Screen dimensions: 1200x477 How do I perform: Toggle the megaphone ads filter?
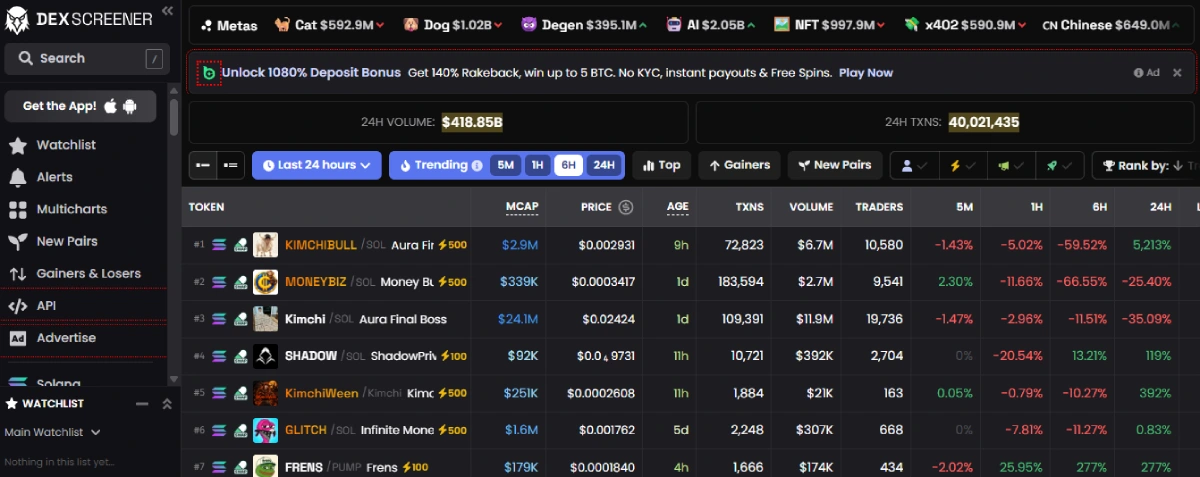(x=1011, y=165)
